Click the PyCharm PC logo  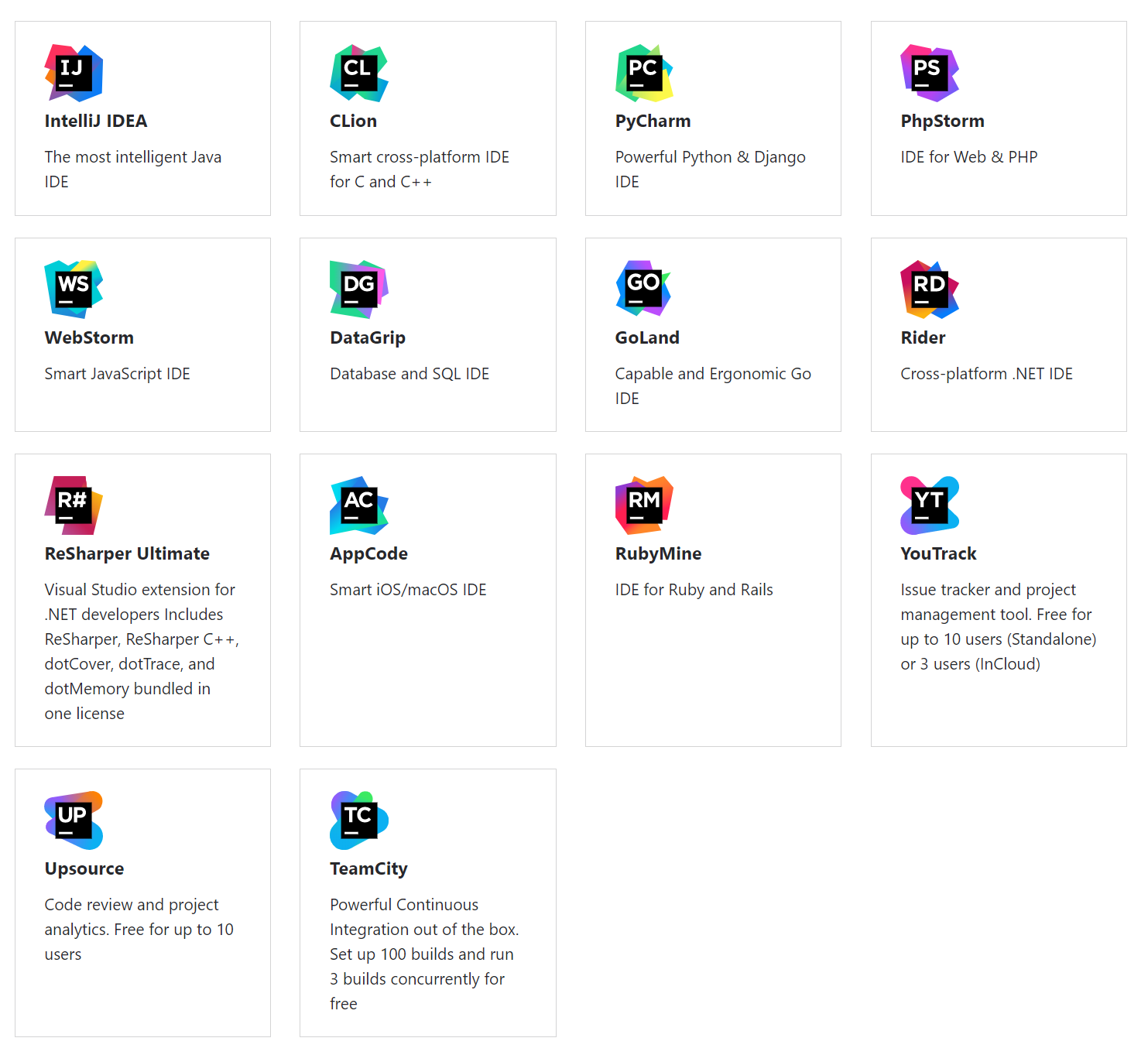coord(644,73)
